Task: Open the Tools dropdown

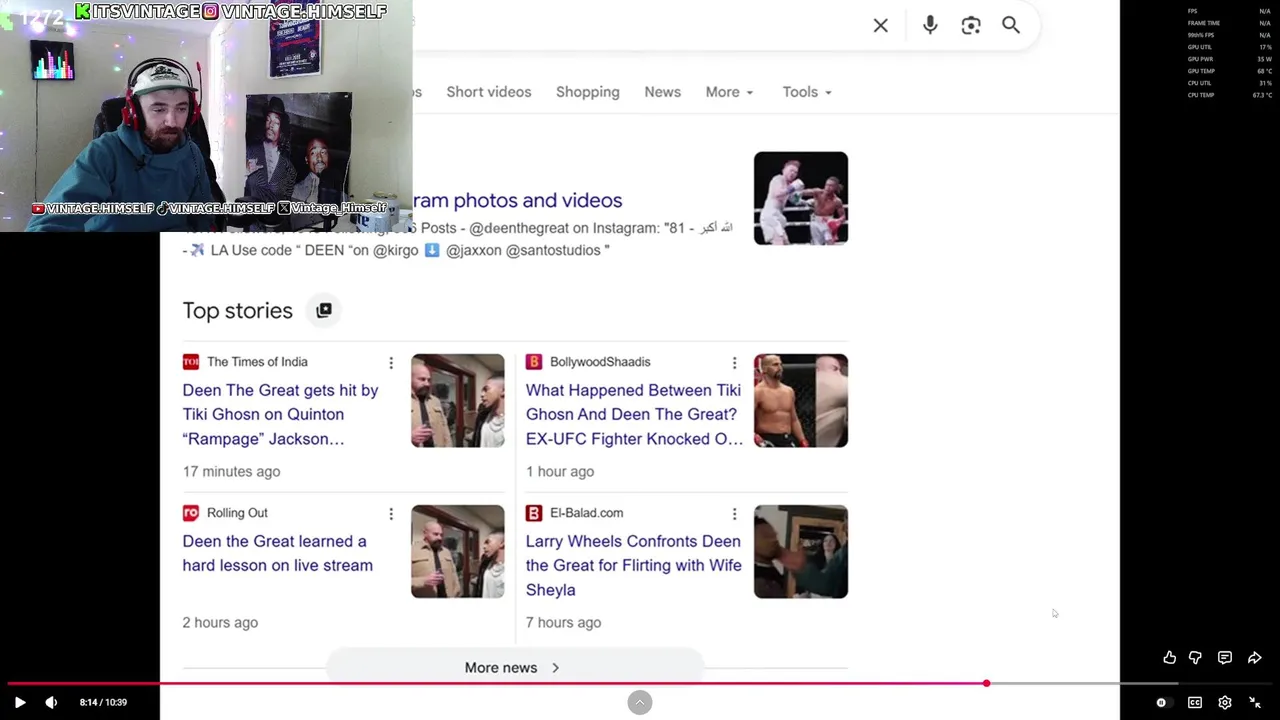Action: click(x=806, y=92)
